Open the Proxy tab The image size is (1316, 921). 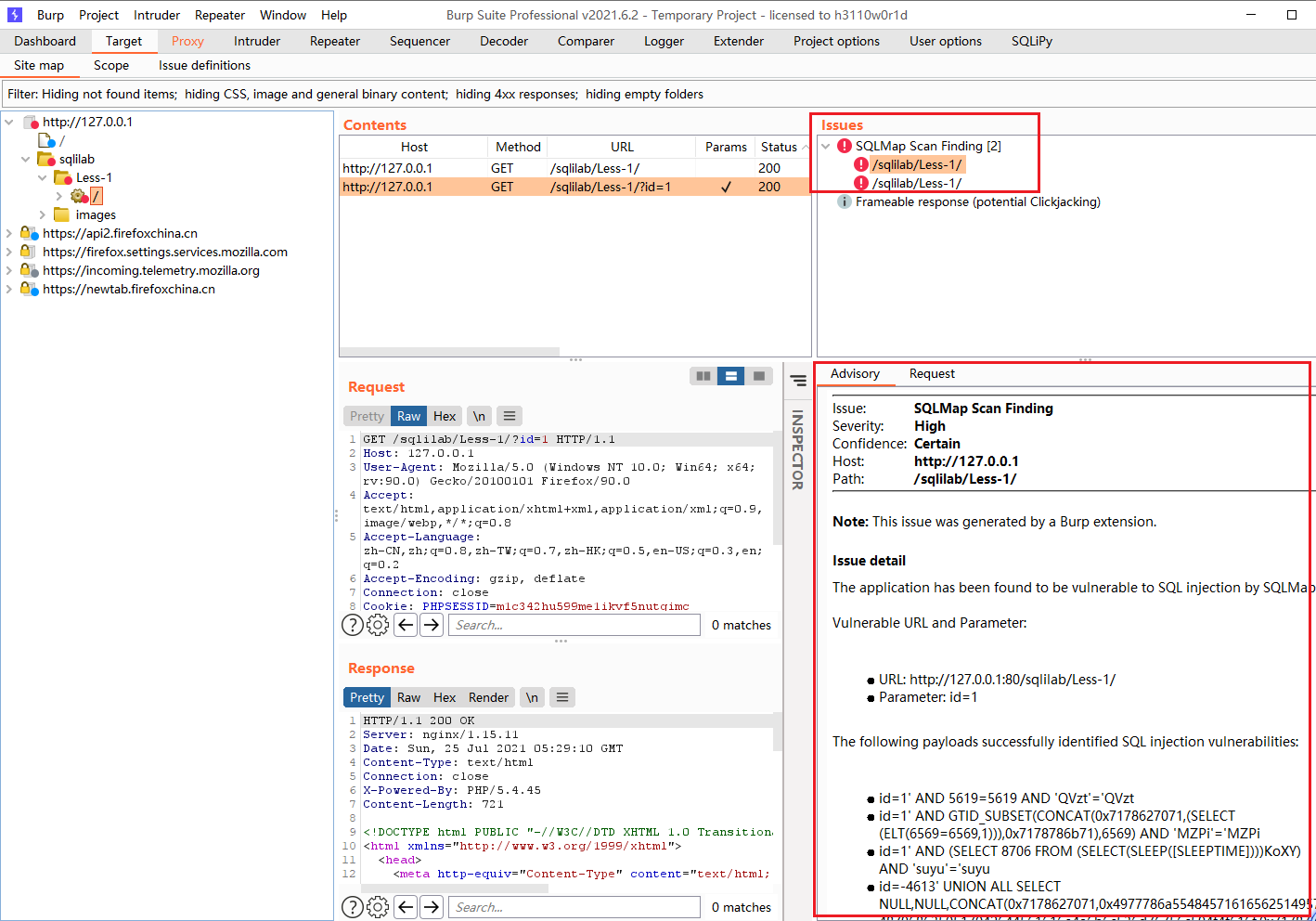(187, 41)
